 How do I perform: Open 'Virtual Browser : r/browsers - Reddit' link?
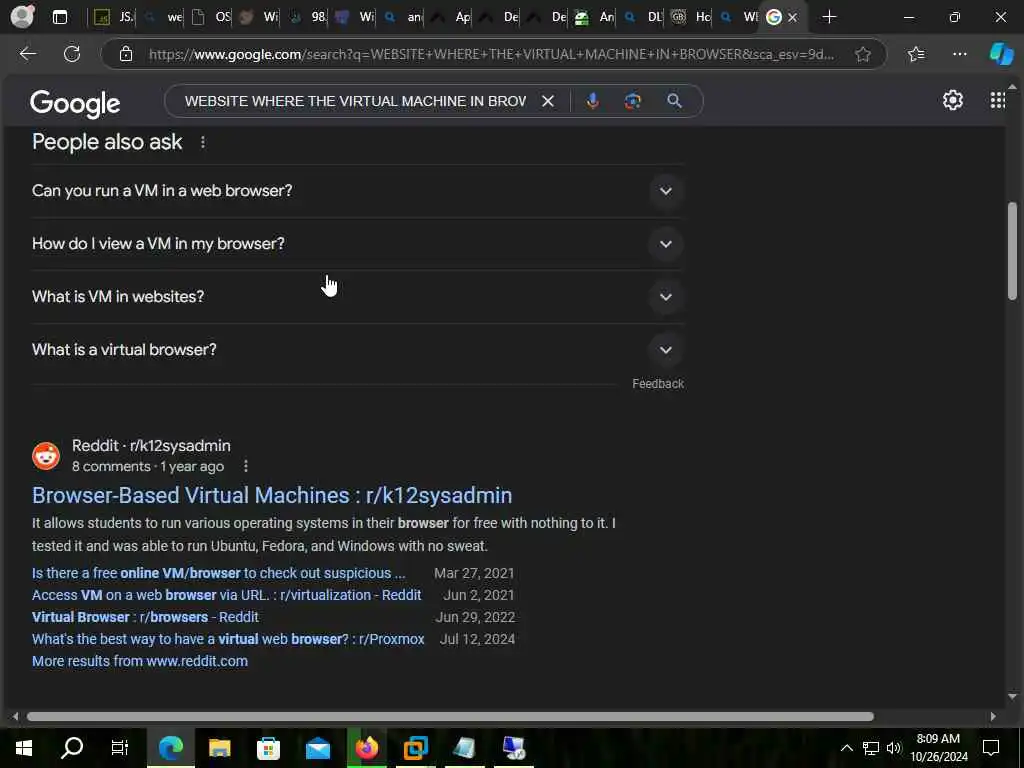click(145, 617)
